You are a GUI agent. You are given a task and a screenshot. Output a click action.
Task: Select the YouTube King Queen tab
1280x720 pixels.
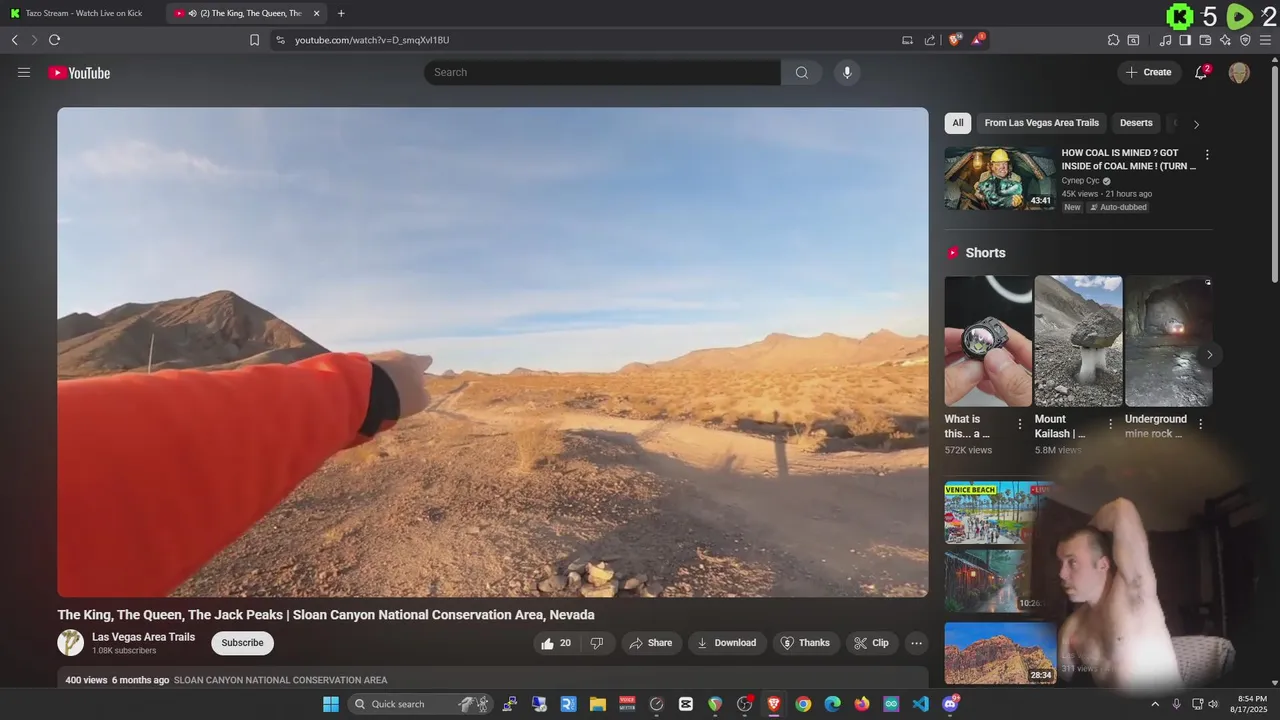pos(246,13)
